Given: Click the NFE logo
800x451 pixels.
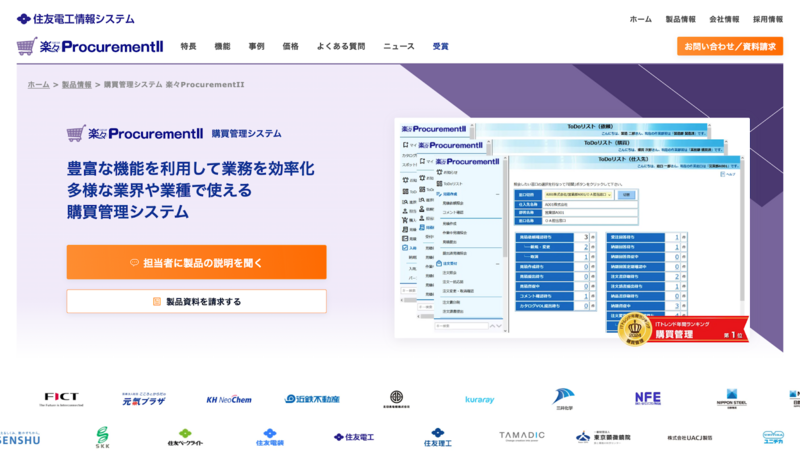Looking at the screenshot, I should (647, 398).
